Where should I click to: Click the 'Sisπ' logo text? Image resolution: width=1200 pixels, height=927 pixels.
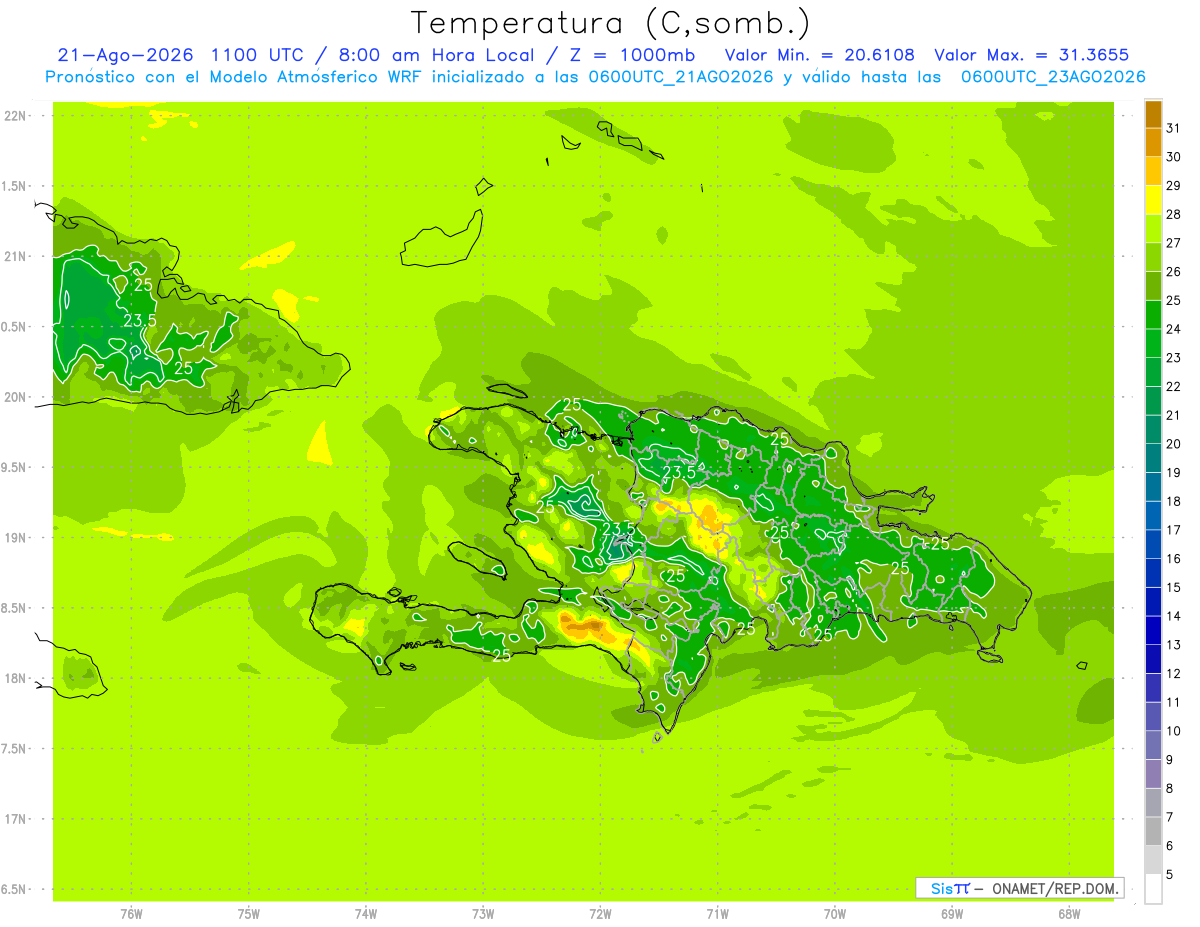pos(950,888)
